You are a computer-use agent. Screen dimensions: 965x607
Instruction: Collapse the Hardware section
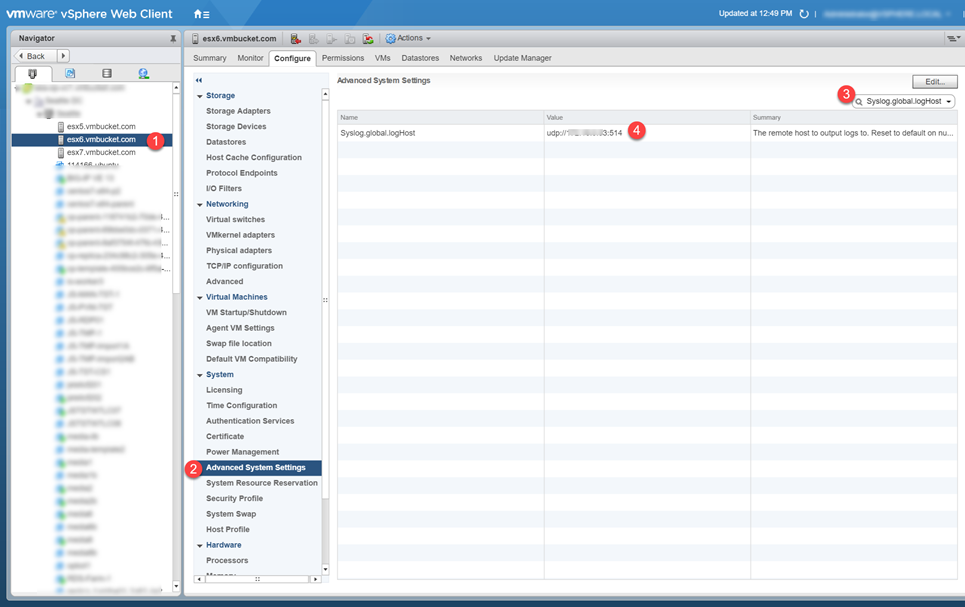point(199,545)
